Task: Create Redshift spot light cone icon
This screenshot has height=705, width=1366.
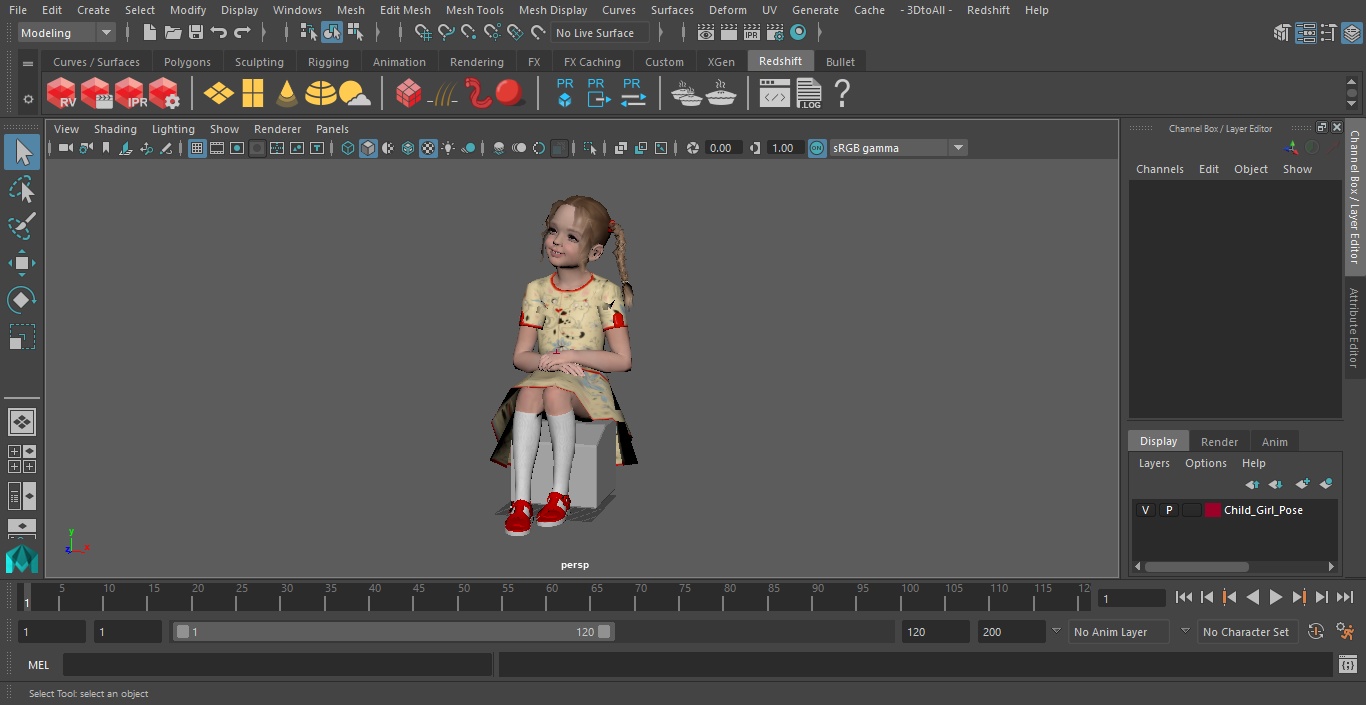Action: click(x=287, y=94)
